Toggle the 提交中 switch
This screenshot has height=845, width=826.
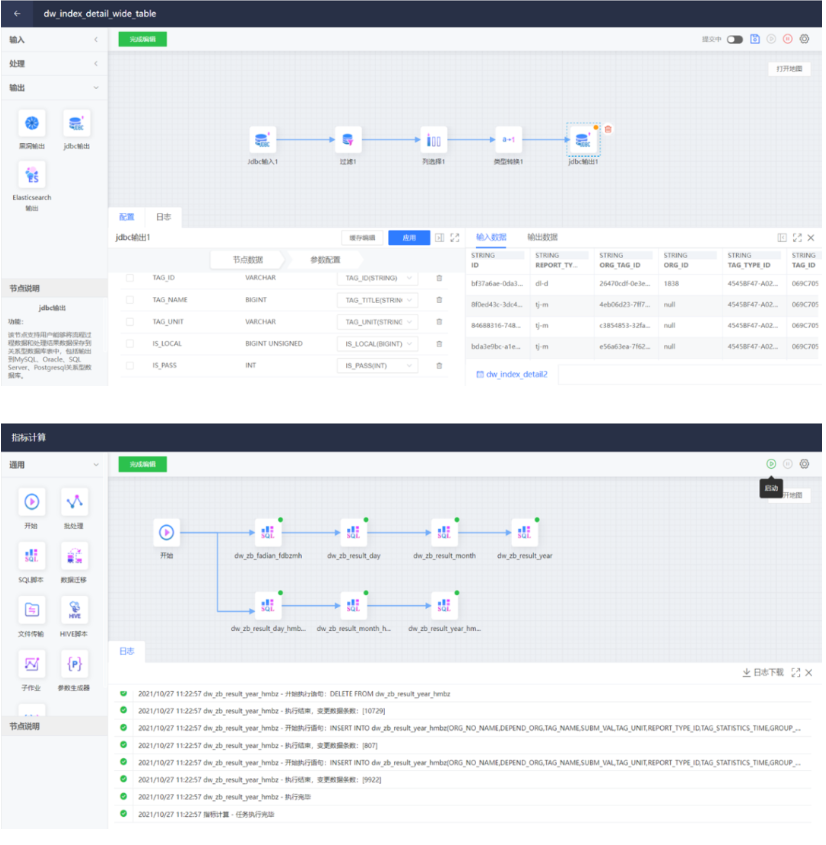tap(735, 39)
